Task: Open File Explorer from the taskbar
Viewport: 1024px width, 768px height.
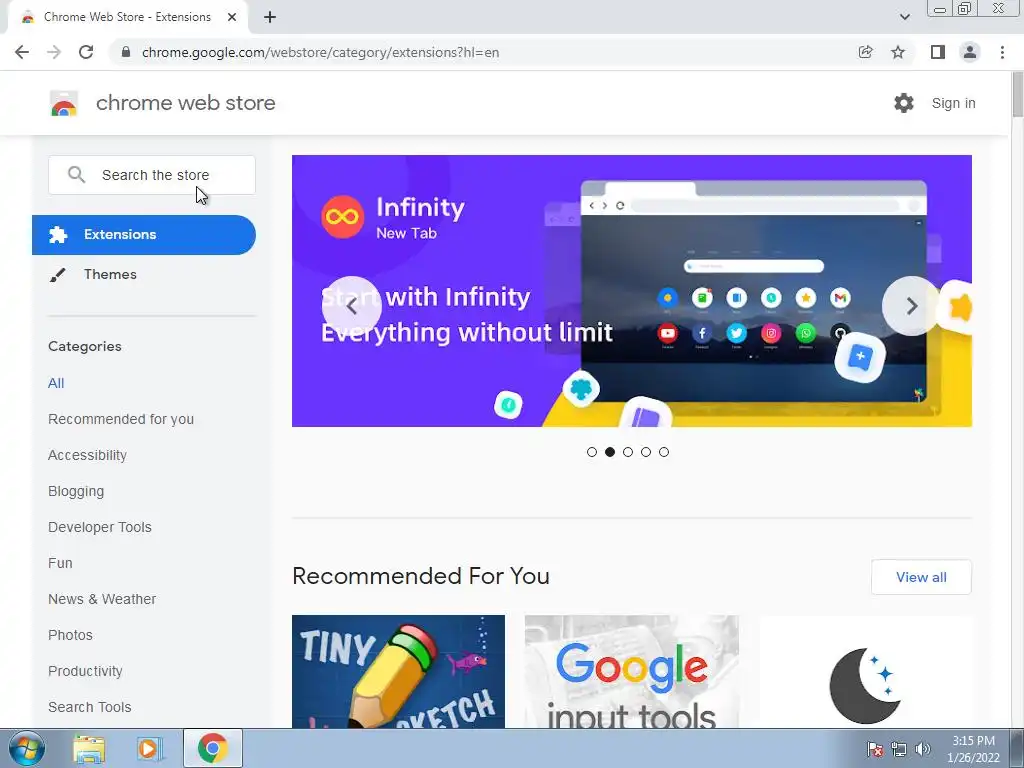Action: click(x=89, y=748)
